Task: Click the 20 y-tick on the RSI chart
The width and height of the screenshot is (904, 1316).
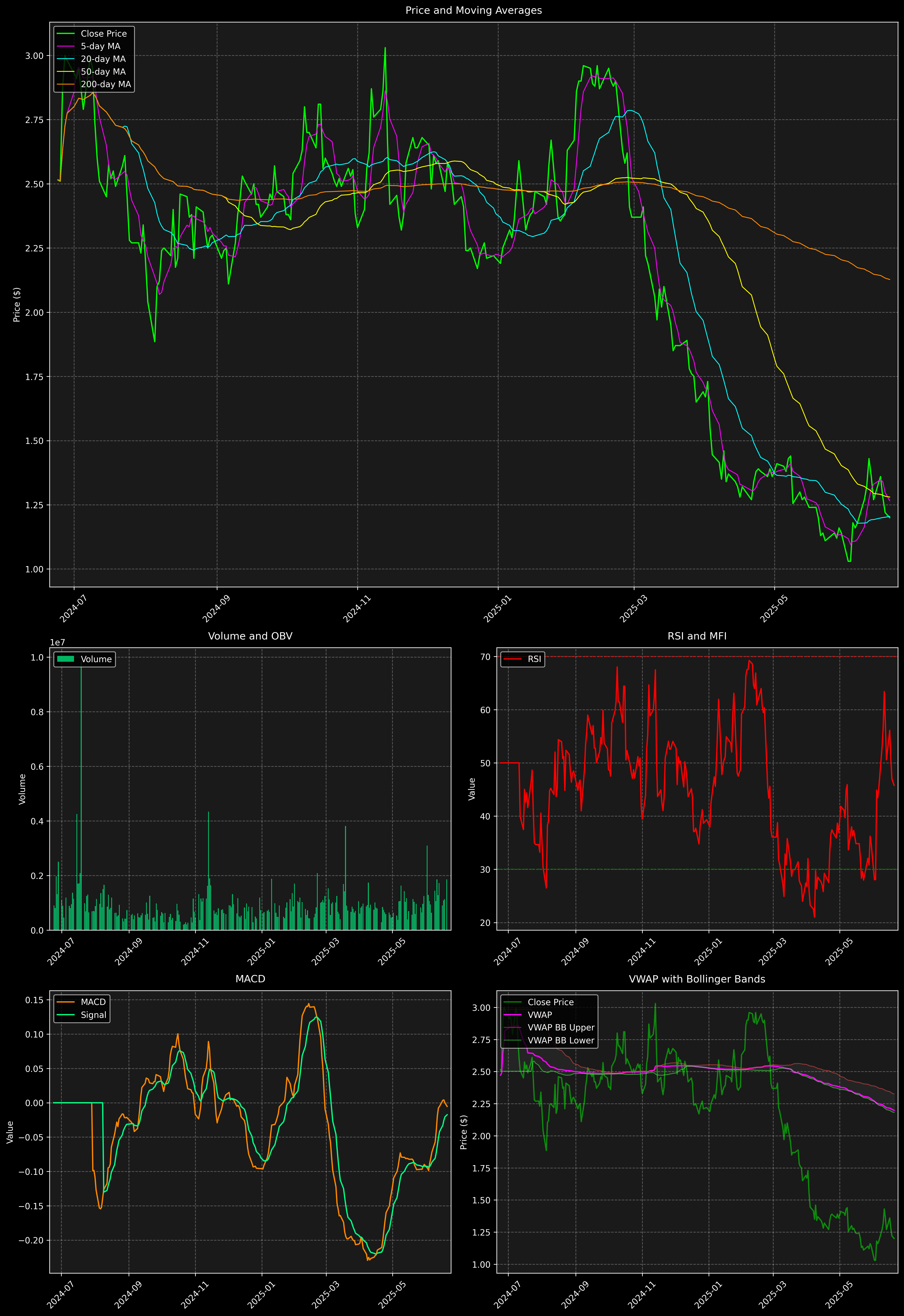Action: click(x=485, y=923)
